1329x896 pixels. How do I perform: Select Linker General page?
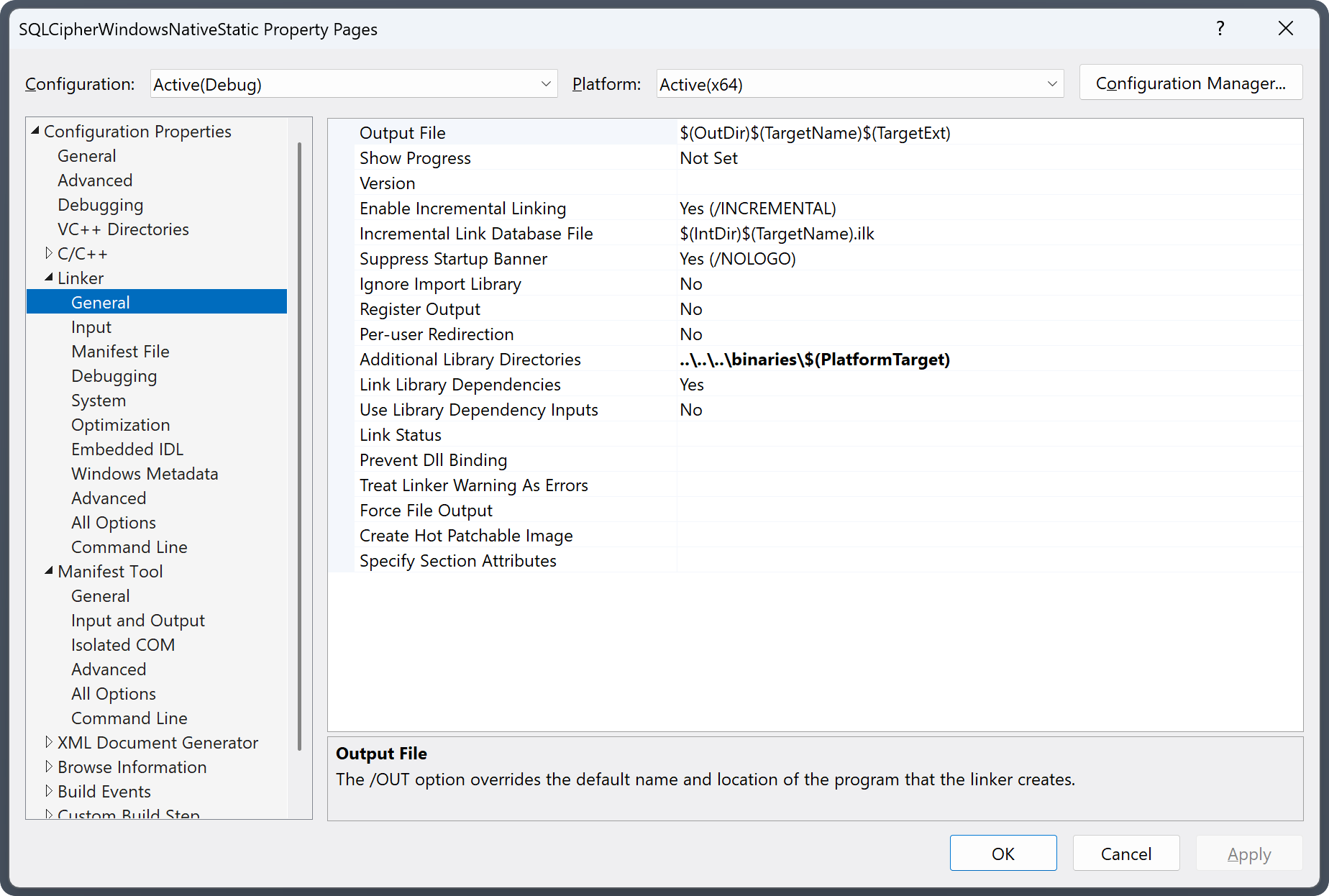tap(157, 302)
